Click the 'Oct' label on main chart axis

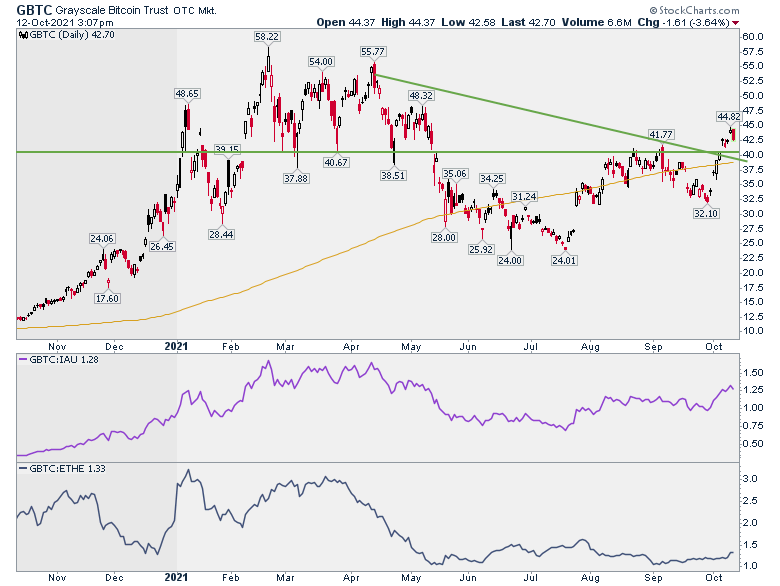tap(714, 346)
